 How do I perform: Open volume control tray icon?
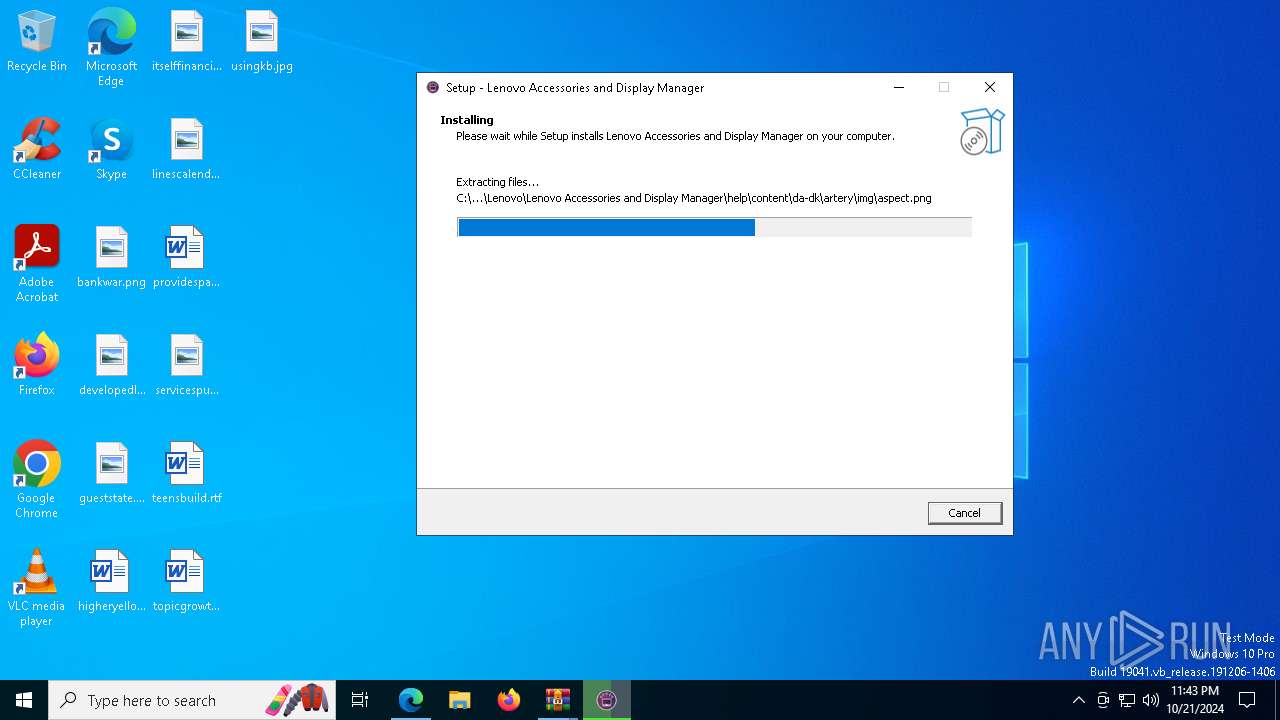click(x=1151, y=700)
